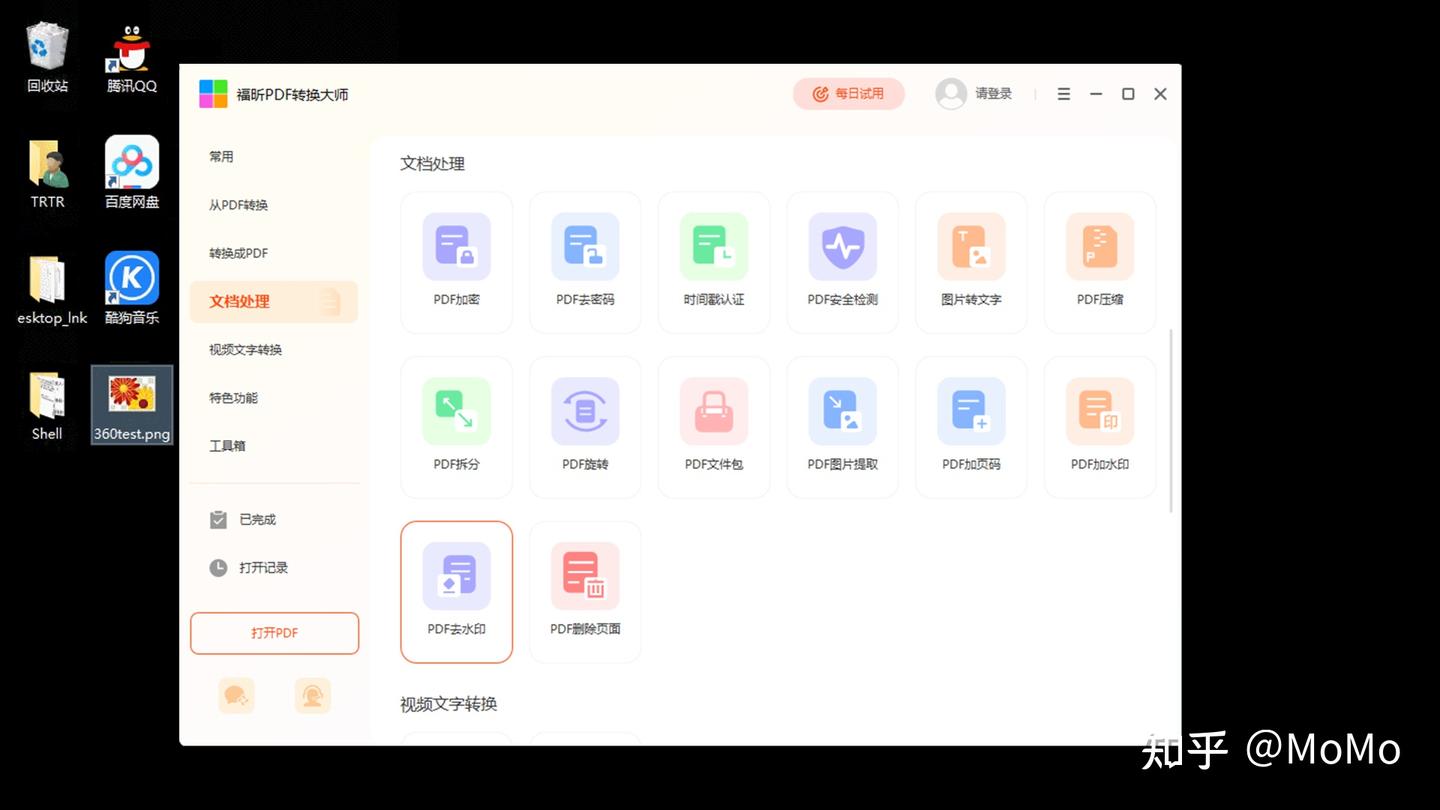Click the 打开PDF button
Screen dimensions: 1440x810
(274, 633)
